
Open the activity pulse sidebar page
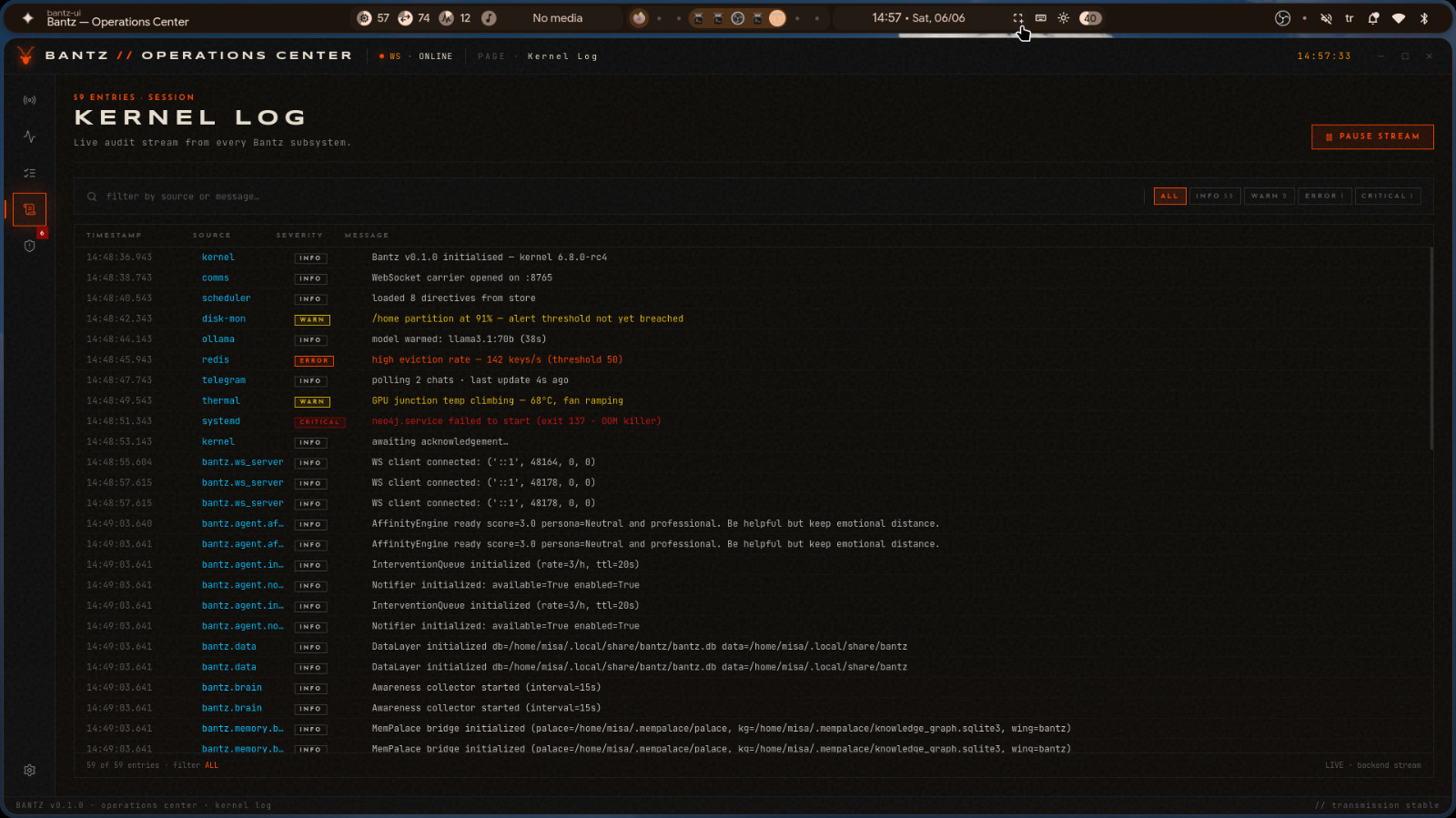[x=29, y=136]
